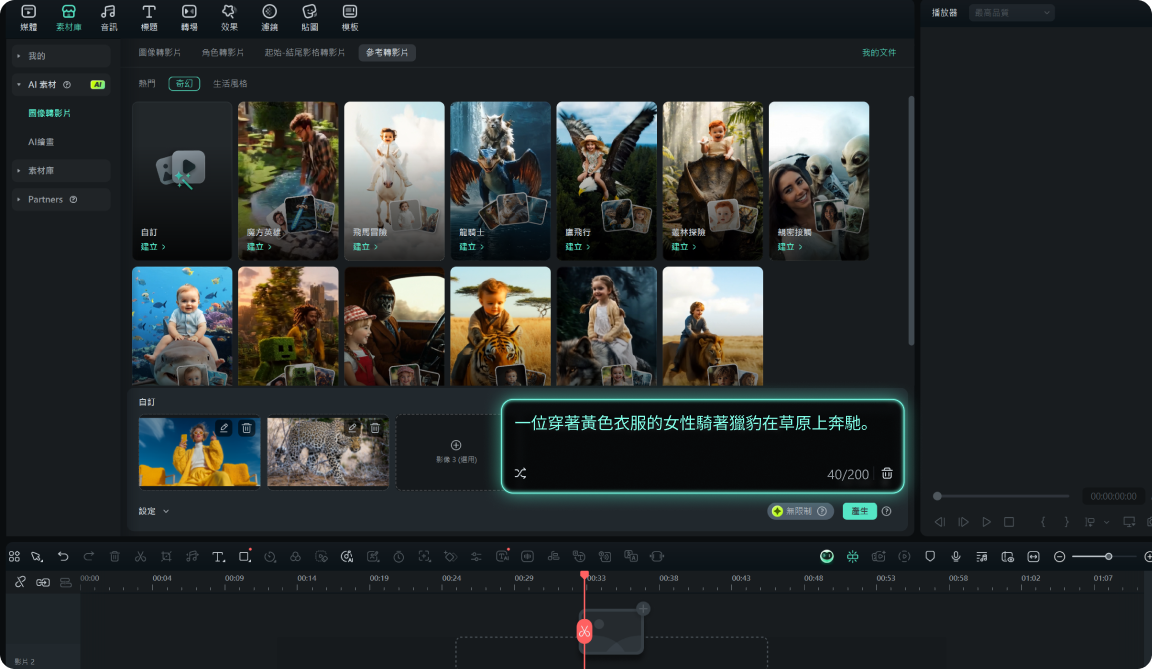1152x669 pixels.
Task: Play the preview in the player
Action: [x=987, y=522]
